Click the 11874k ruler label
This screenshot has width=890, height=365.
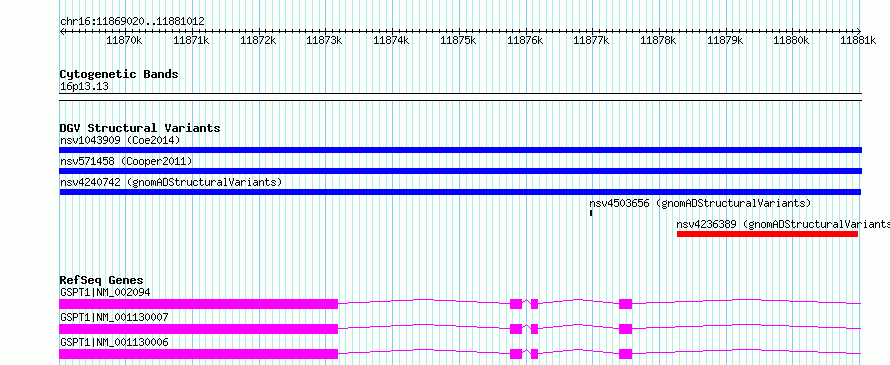coord(392,40)
